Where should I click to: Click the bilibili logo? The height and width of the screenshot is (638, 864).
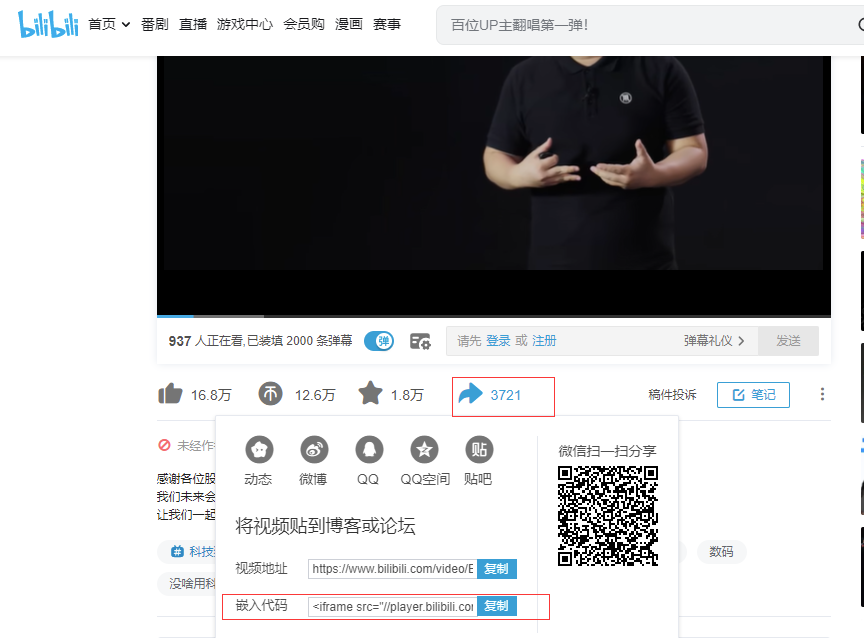click(48, 24)
